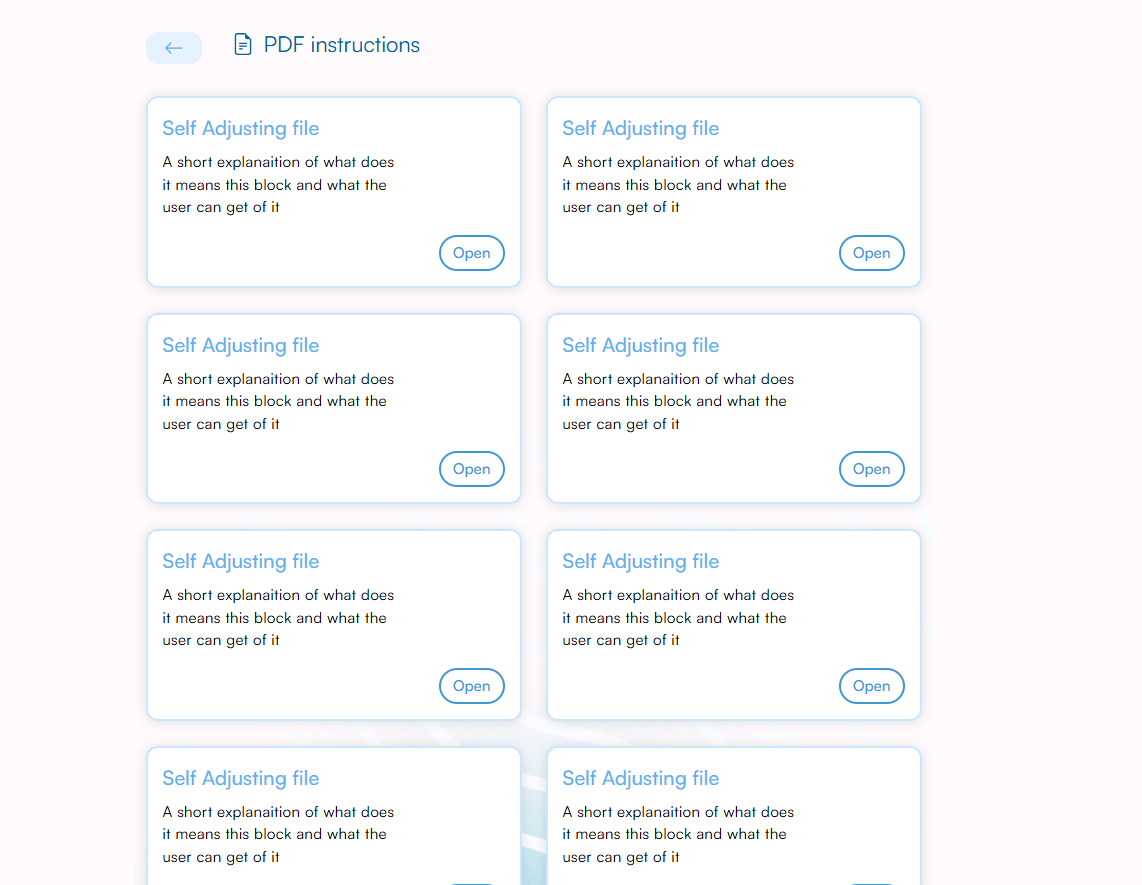
Task: Click Open in third row left card
Action: [472, 686]
